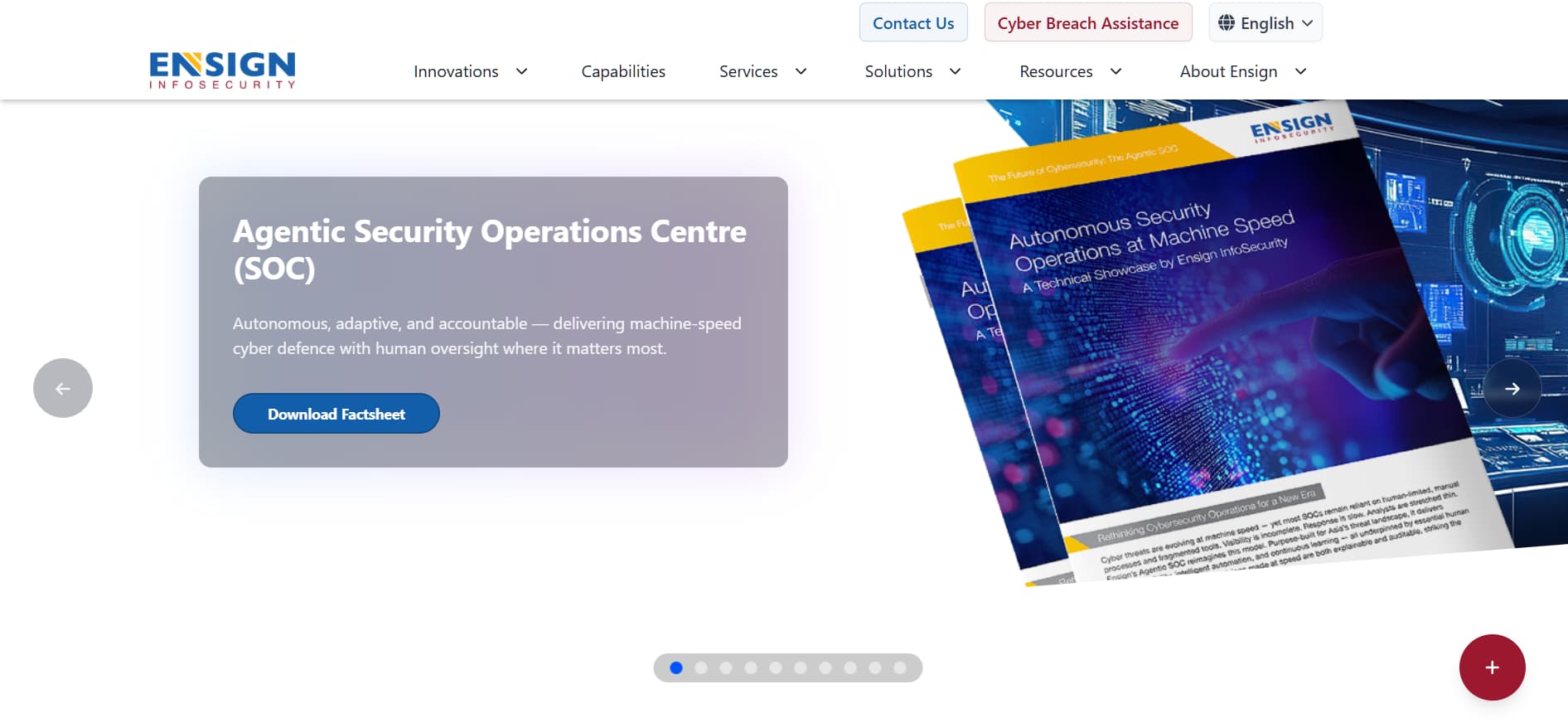Select the ninth carousel dot
Viewport: 1568px width, 723px height.
pos(875,667)
